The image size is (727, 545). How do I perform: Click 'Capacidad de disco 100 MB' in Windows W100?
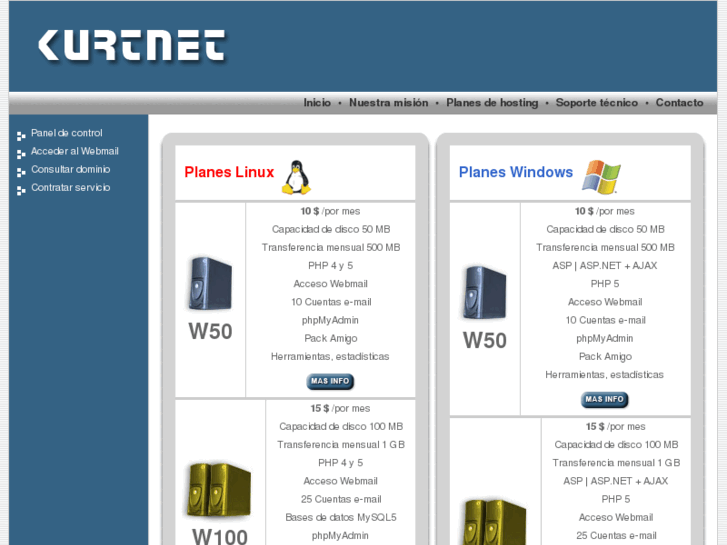point(616,445)
